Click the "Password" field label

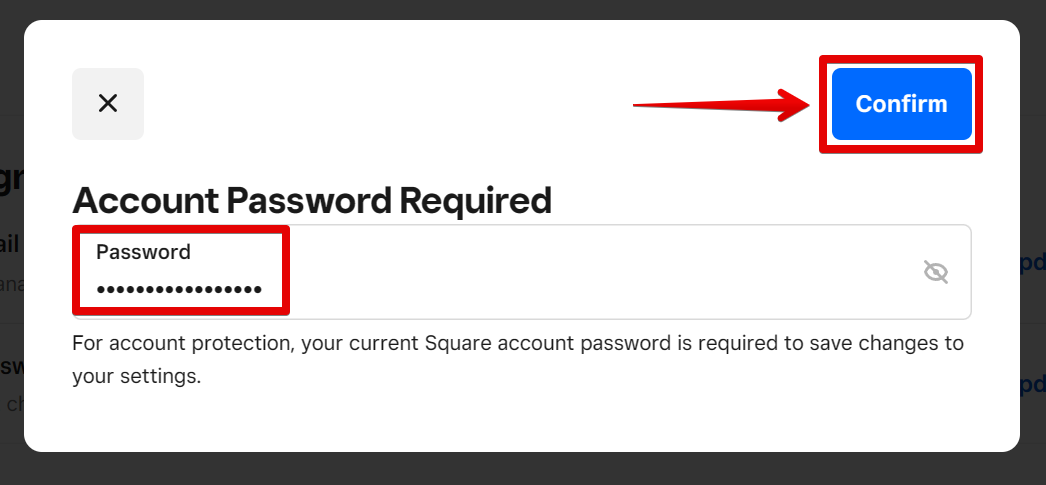coord(143,252)
